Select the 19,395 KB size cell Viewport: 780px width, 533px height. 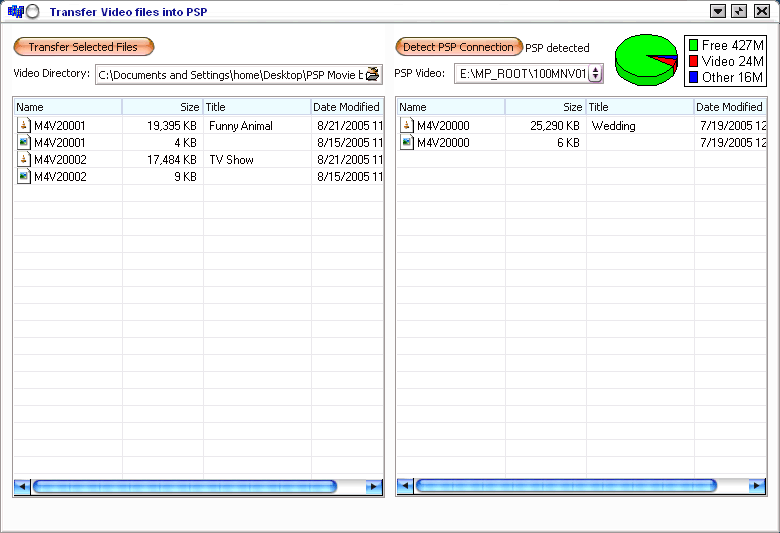(x=172, y=126)
